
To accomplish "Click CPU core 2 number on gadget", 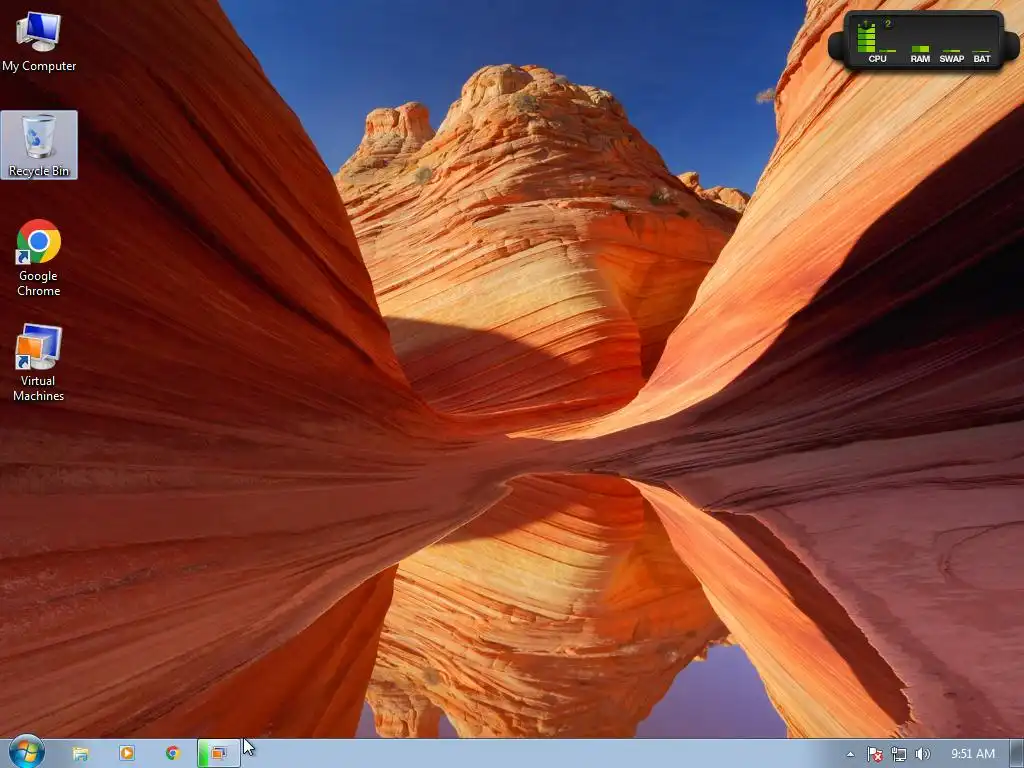I will click(888, 24).
